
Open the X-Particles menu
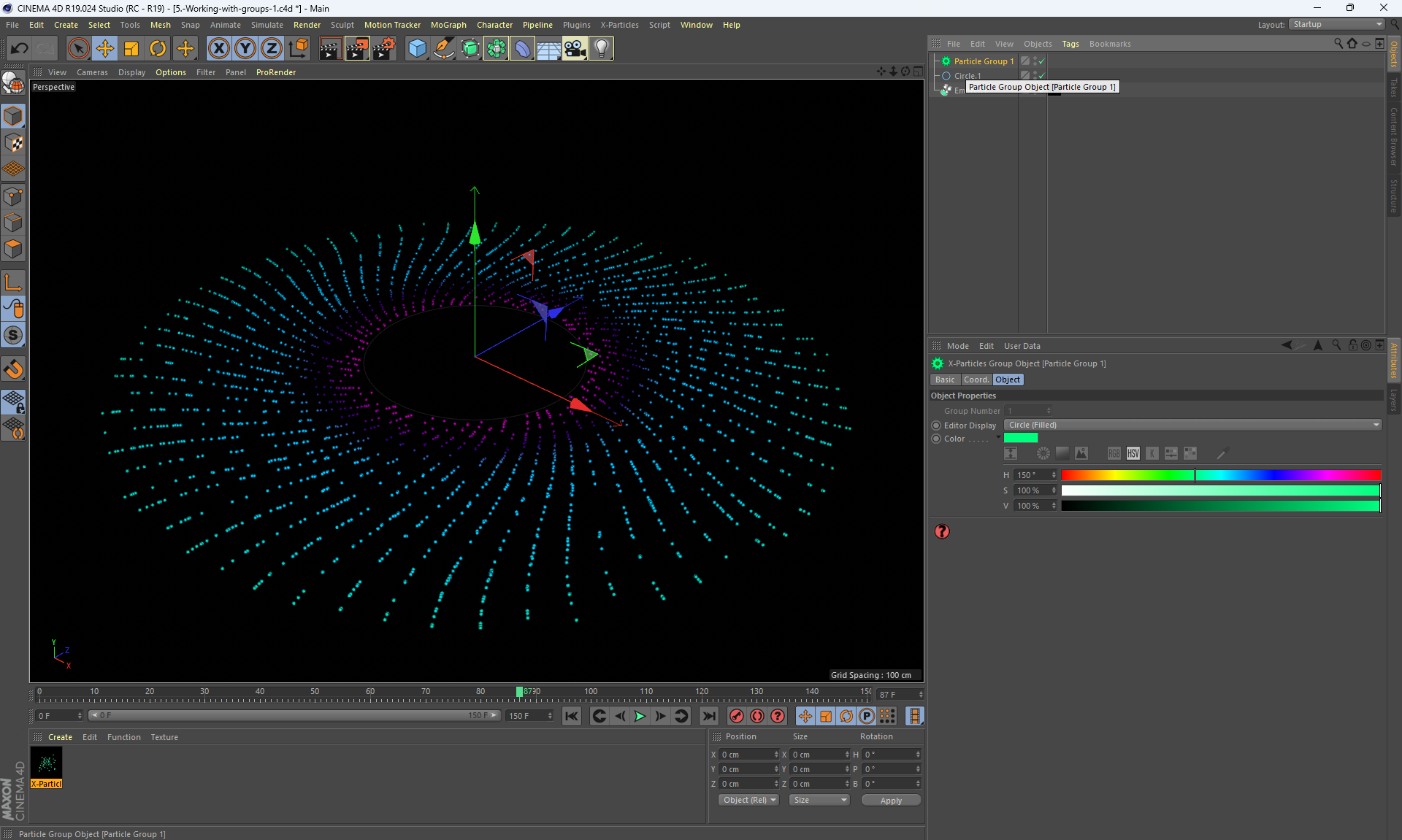coord(618,25)
